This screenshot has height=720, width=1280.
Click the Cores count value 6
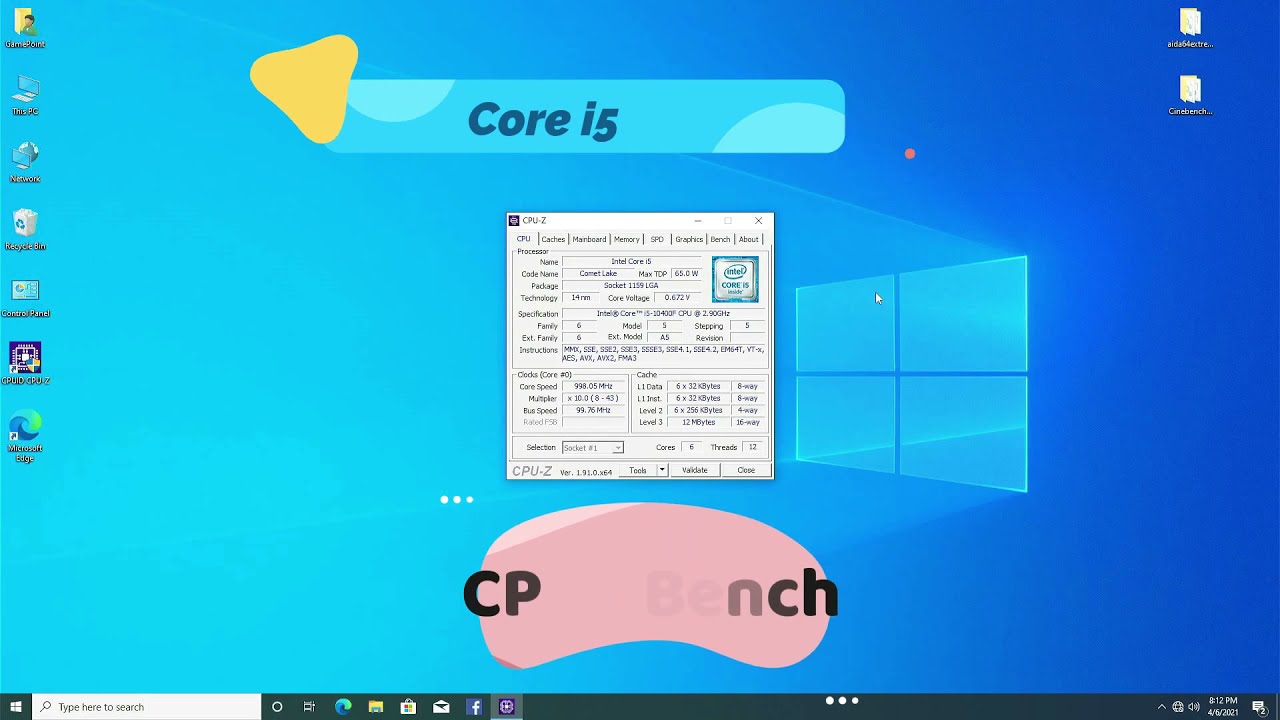pyautogui.click(x=691, y=448)
